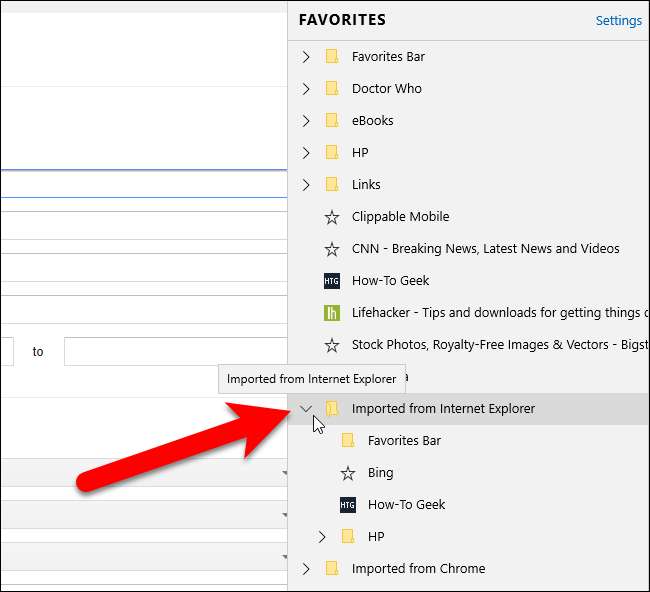Click the Stock Photos star icon

click(x=332, y=345)
